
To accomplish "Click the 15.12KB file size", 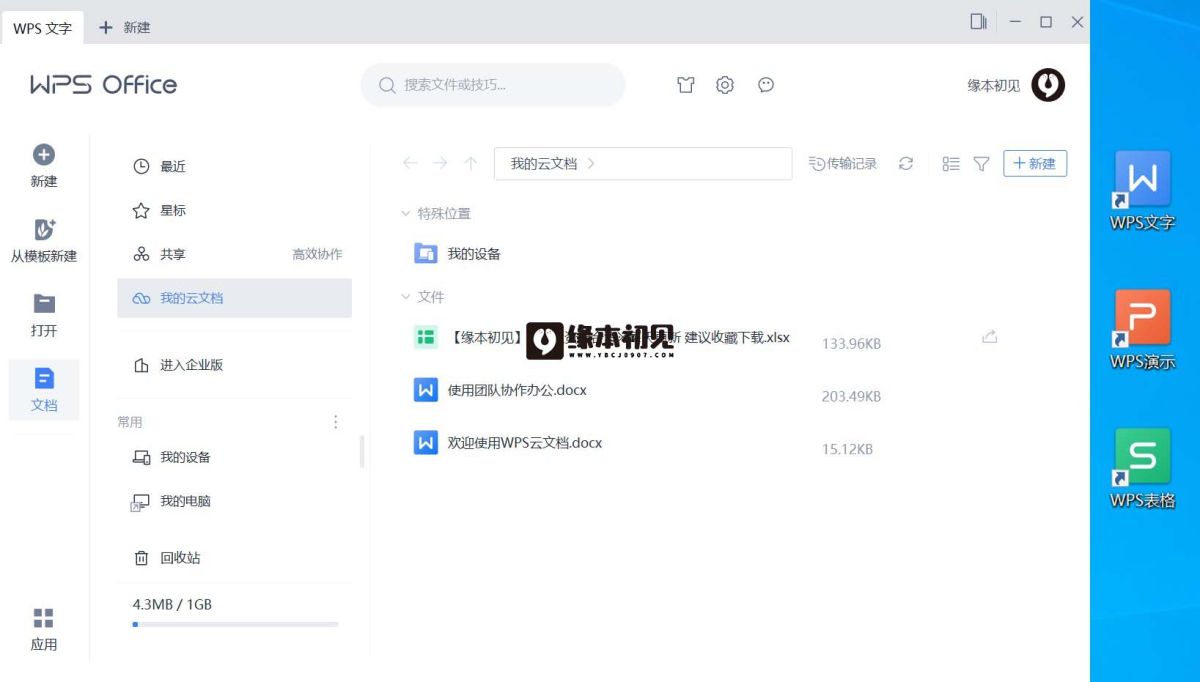I will pos(847,449).
